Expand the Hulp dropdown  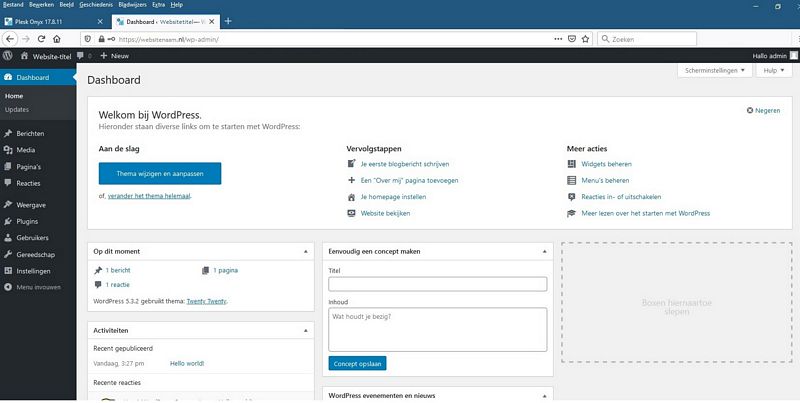[774, 70]
